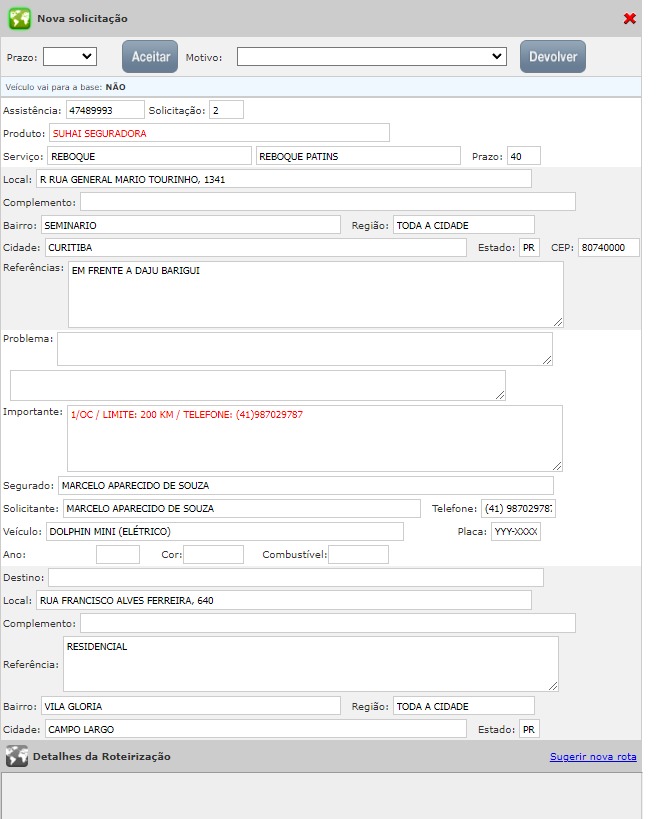
Task: Expand the Motivo dropdown list
Action: point(372,57)
